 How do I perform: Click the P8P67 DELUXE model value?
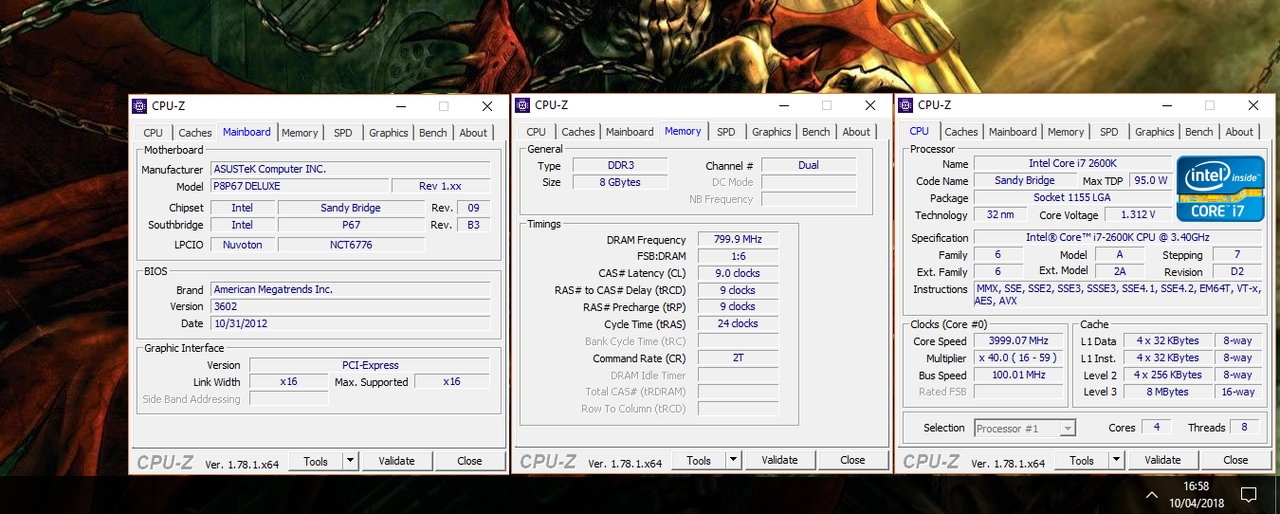[x=298, y=186]
